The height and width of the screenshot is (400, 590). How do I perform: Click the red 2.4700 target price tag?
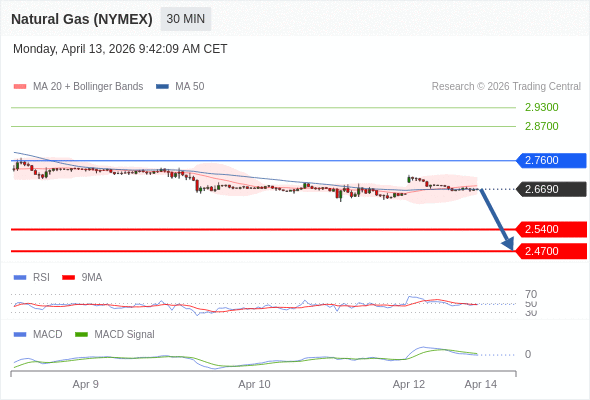pyautogui.click(x=551, y=251)
